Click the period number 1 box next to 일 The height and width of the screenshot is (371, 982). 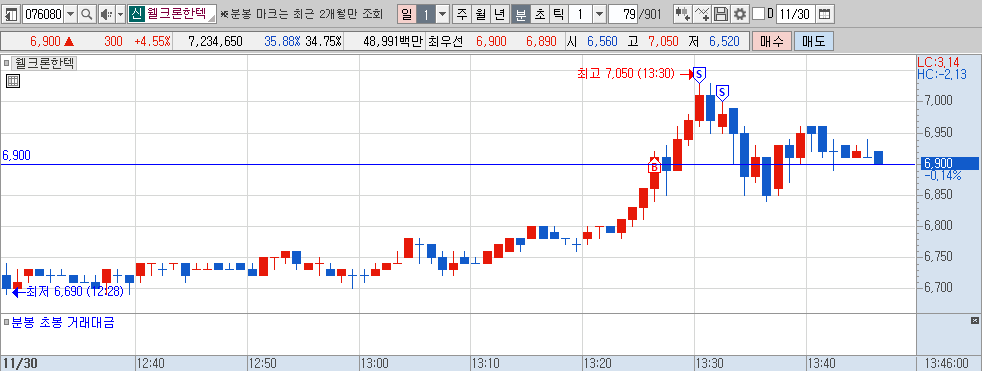(x=425, y=13)
